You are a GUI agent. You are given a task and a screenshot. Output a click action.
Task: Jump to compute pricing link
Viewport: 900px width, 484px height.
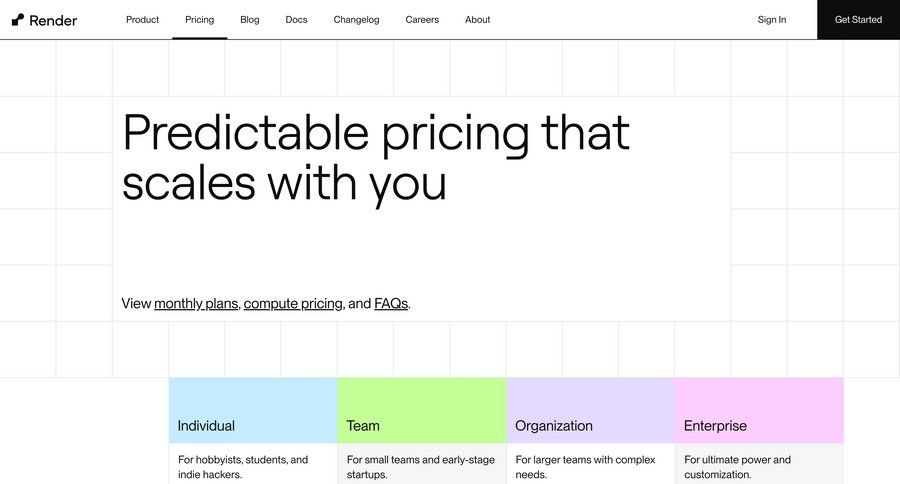[x=294, y=304]
